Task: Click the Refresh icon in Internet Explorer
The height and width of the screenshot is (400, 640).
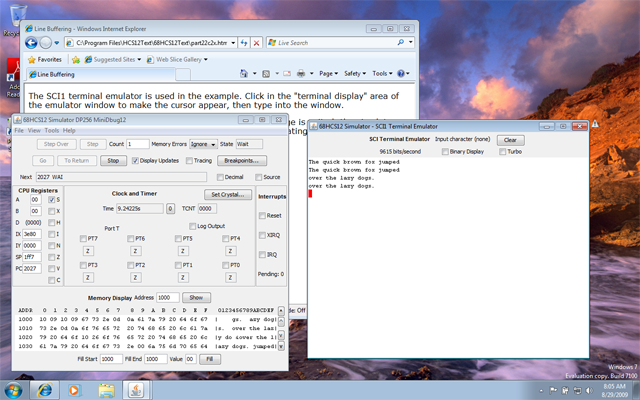Action: coord(244,42)
